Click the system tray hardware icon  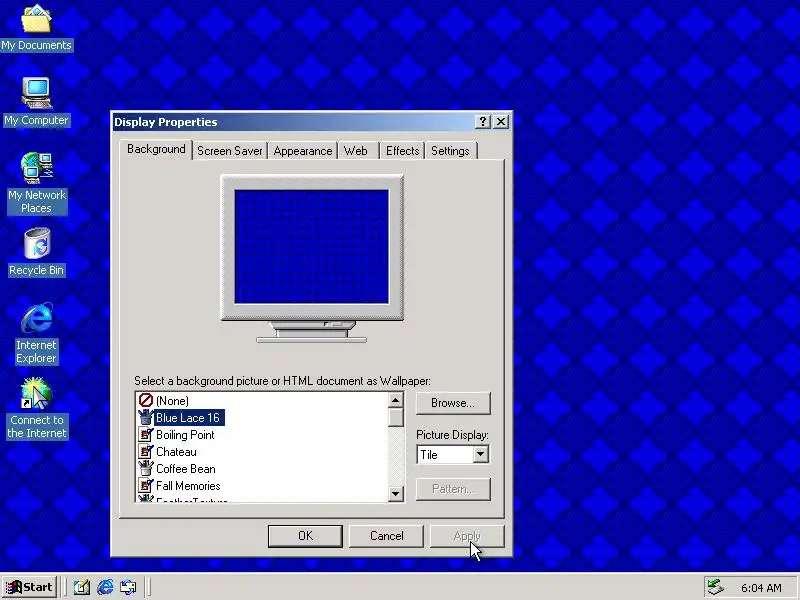pyautogui.click(x=715, y=587)
